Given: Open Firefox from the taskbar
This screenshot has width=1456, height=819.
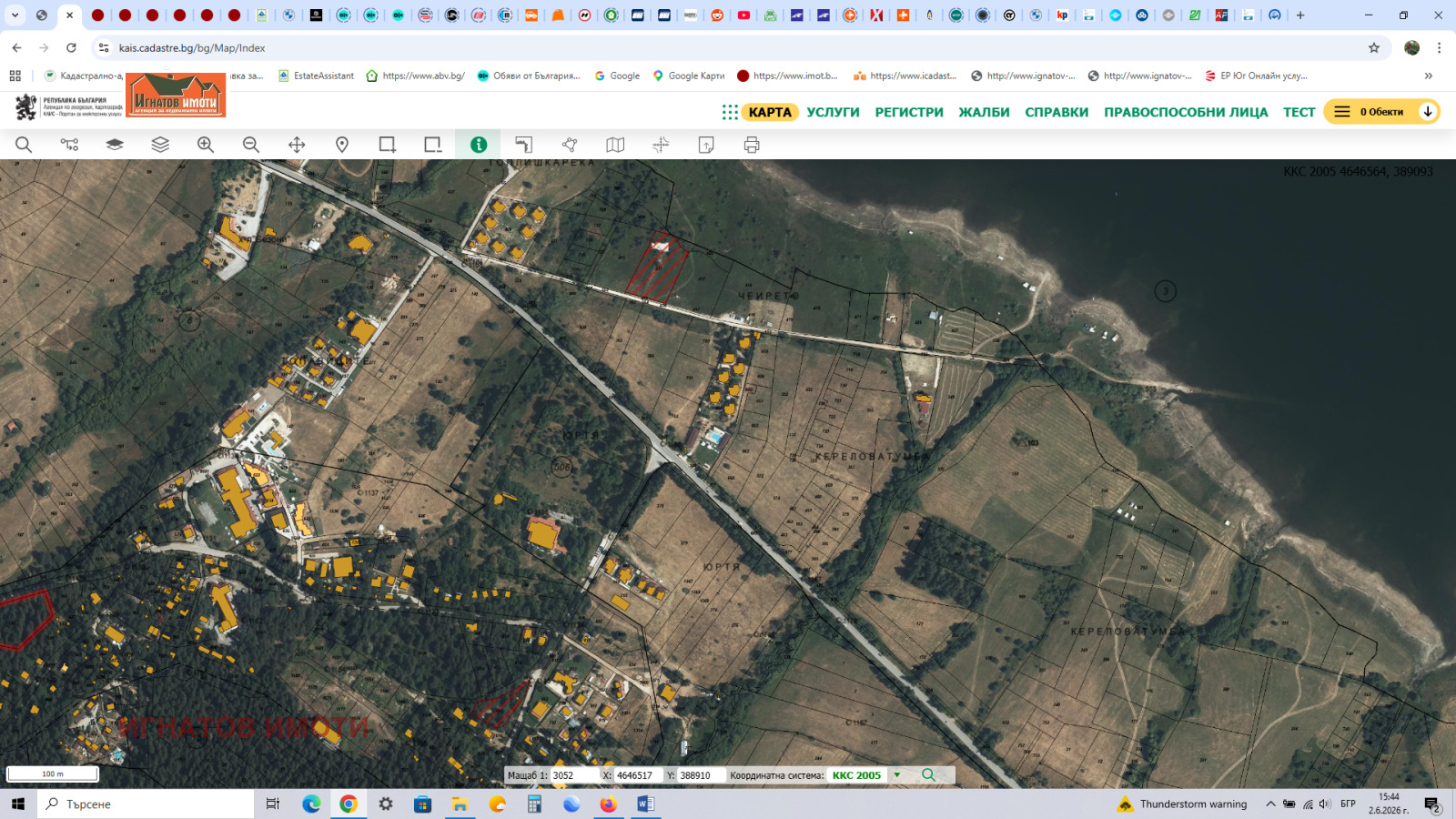Looking at the screenshot, I should pos(609,804).
